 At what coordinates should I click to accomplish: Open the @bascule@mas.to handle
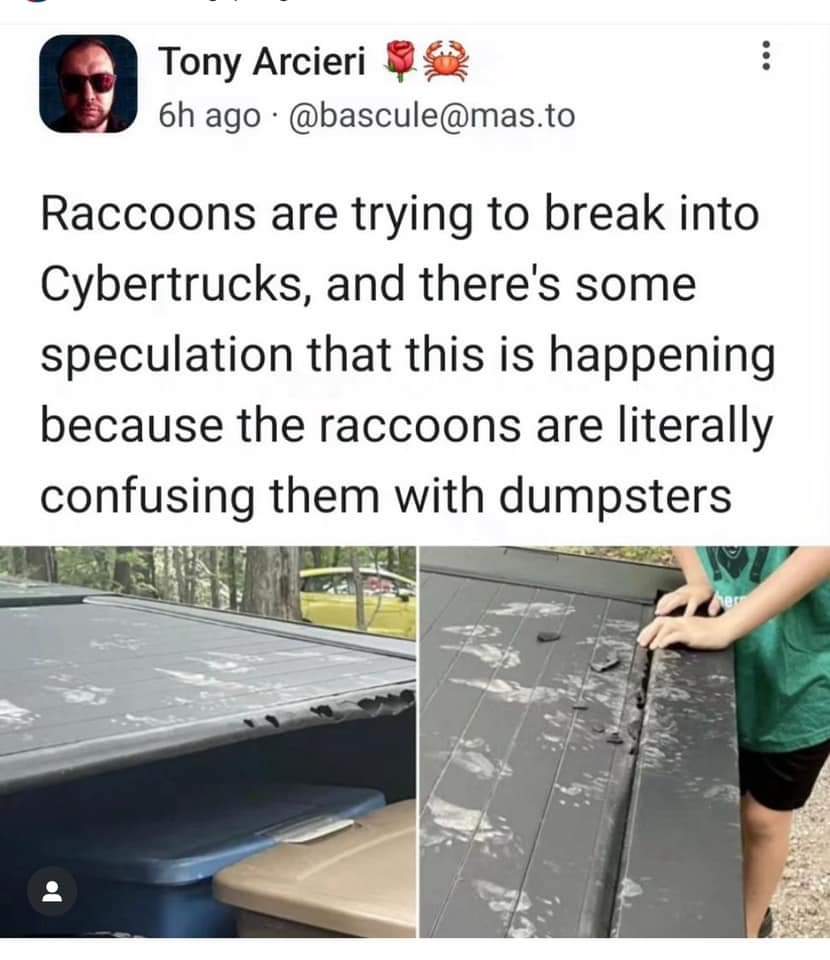(432, 115)
